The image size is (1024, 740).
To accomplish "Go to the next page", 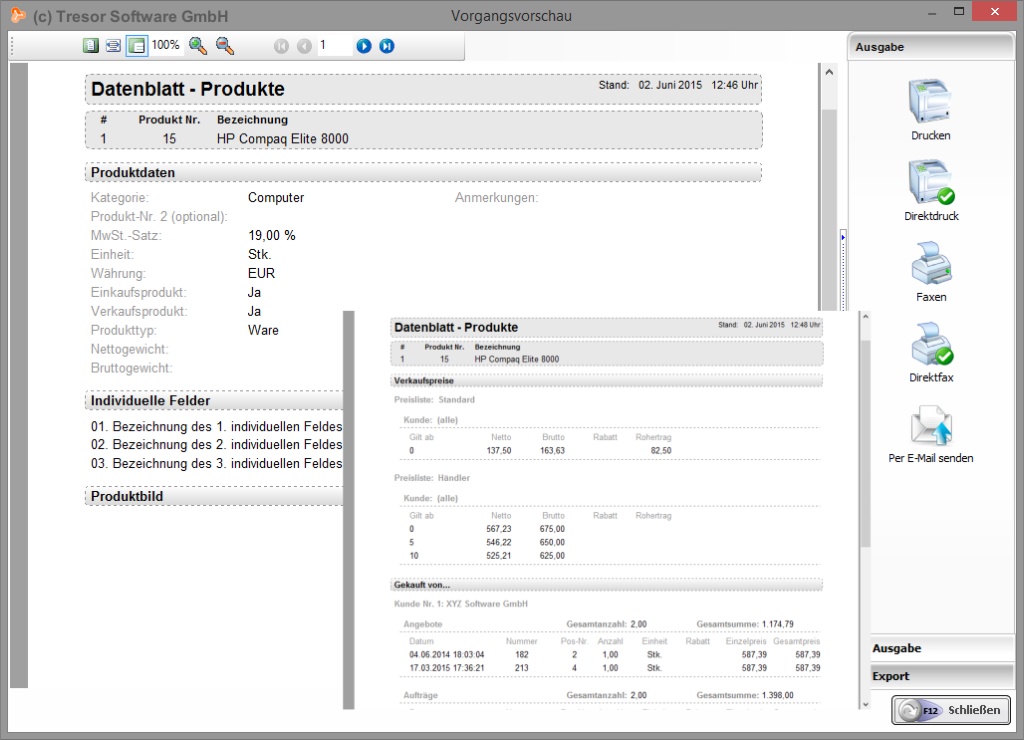I will tap(364, 46).
